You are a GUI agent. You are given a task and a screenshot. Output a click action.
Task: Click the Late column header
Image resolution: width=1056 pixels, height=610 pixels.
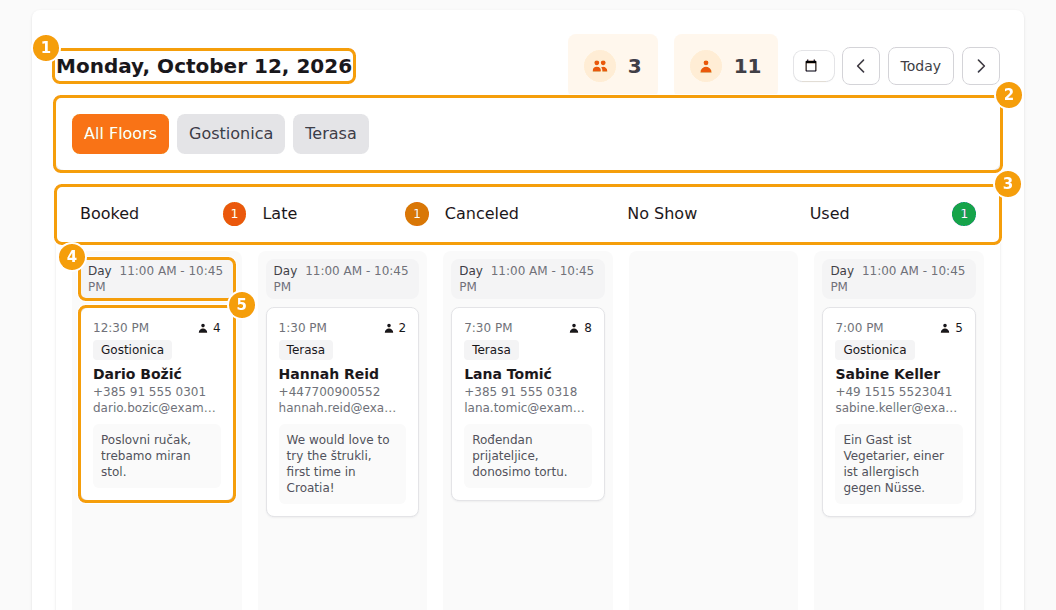point(279,213)
